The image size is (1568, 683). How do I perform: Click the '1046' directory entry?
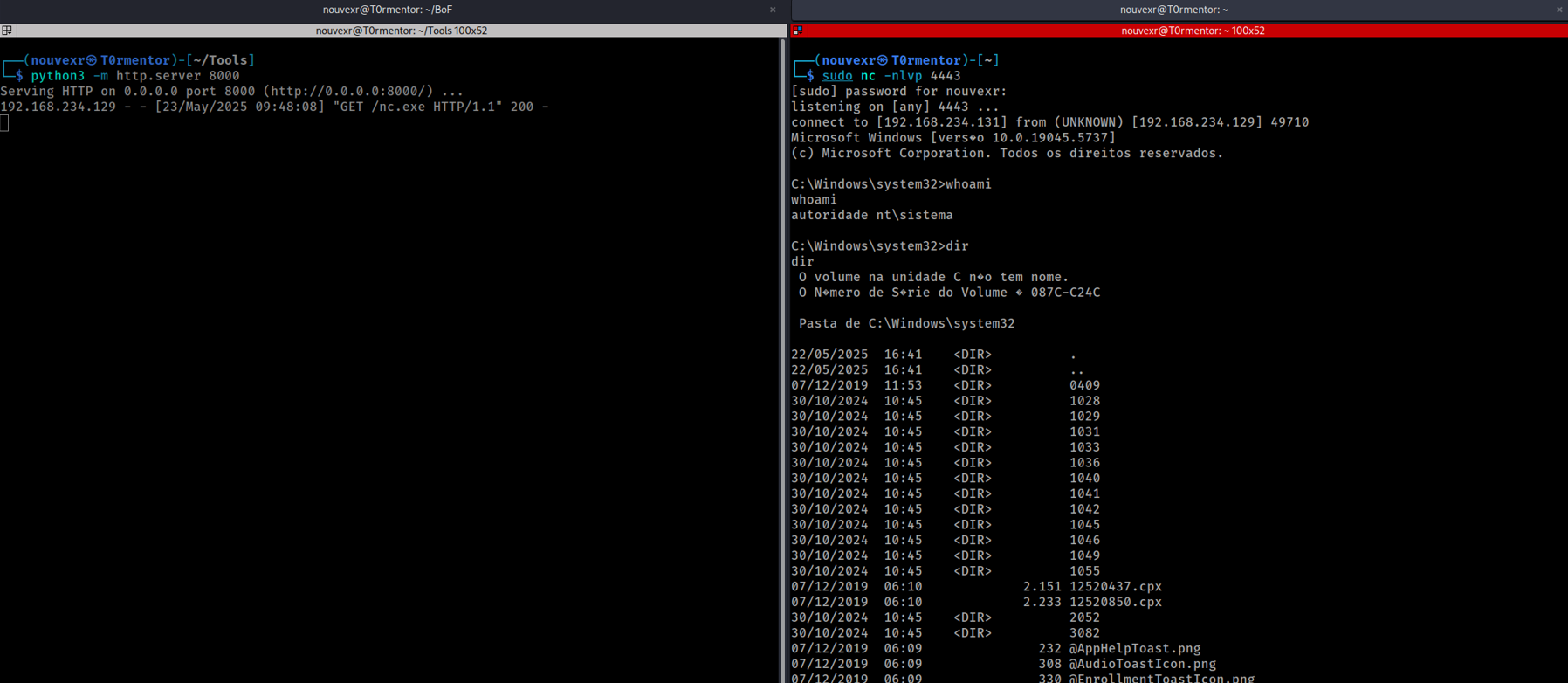point(1085,541)
